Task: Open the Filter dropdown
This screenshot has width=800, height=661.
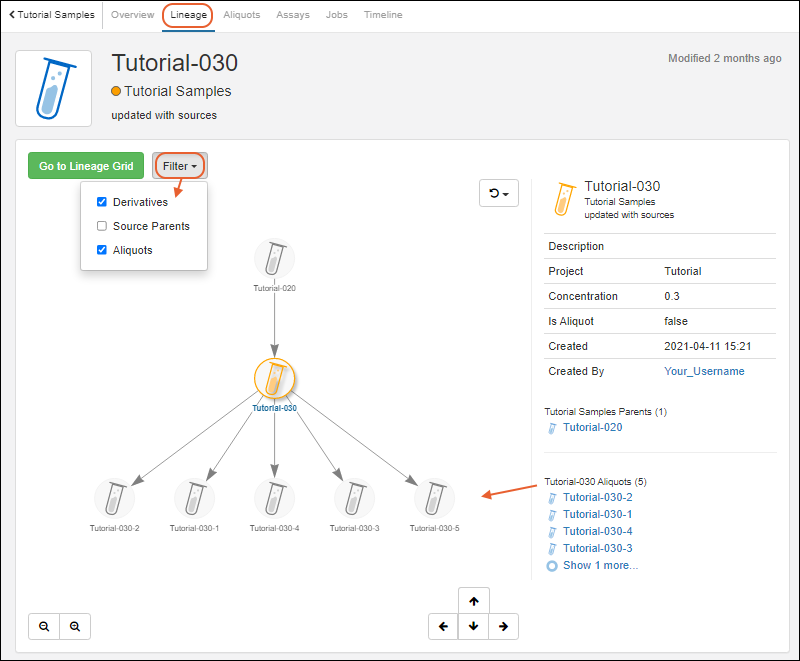Action: pyautogui.click(x=180, y=166)
